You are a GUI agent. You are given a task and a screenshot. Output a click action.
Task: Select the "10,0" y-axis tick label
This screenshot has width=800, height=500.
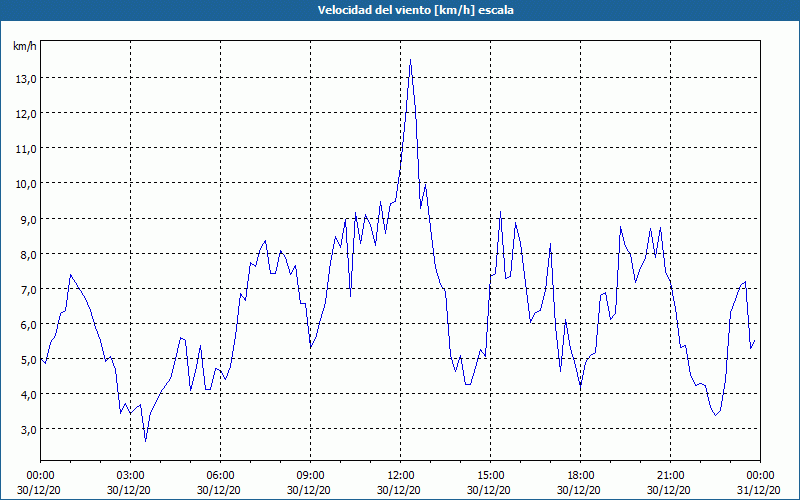pyautogui.click(x=26, y=184)
